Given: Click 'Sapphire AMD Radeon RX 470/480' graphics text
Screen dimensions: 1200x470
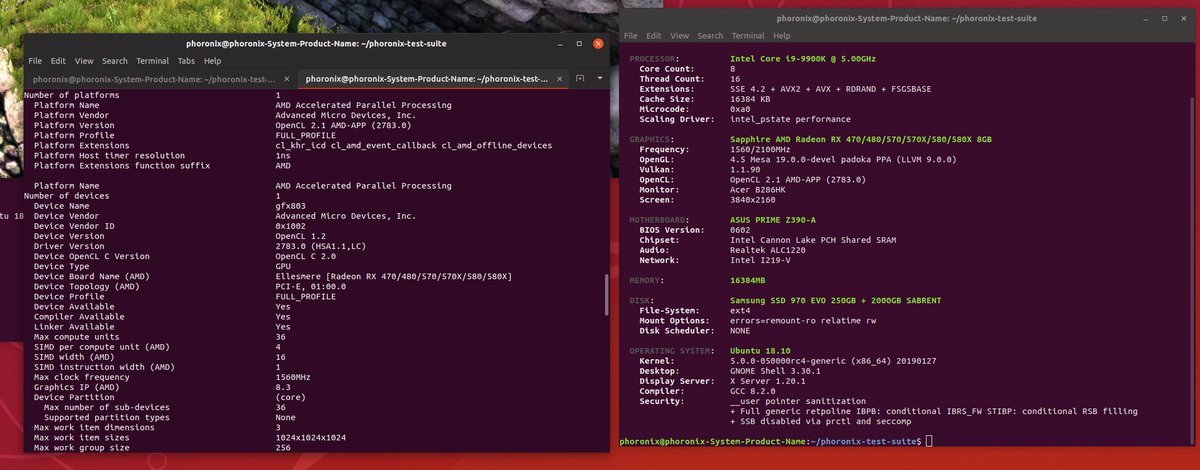Looking at the screenshot, I should 806,139.
